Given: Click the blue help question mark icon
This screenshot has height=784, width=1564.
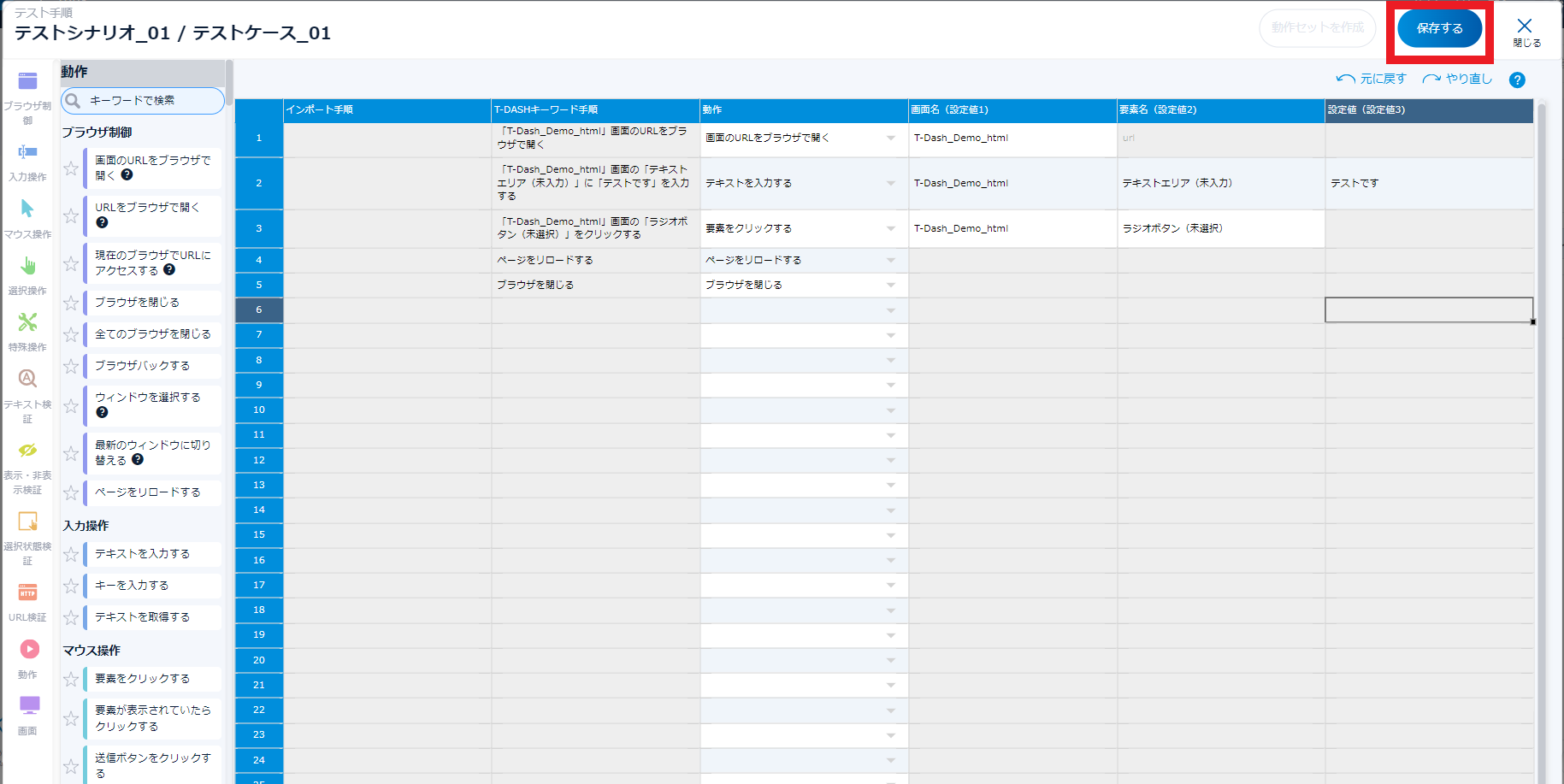Looking at the screenshot, I should click(1517, 80).
